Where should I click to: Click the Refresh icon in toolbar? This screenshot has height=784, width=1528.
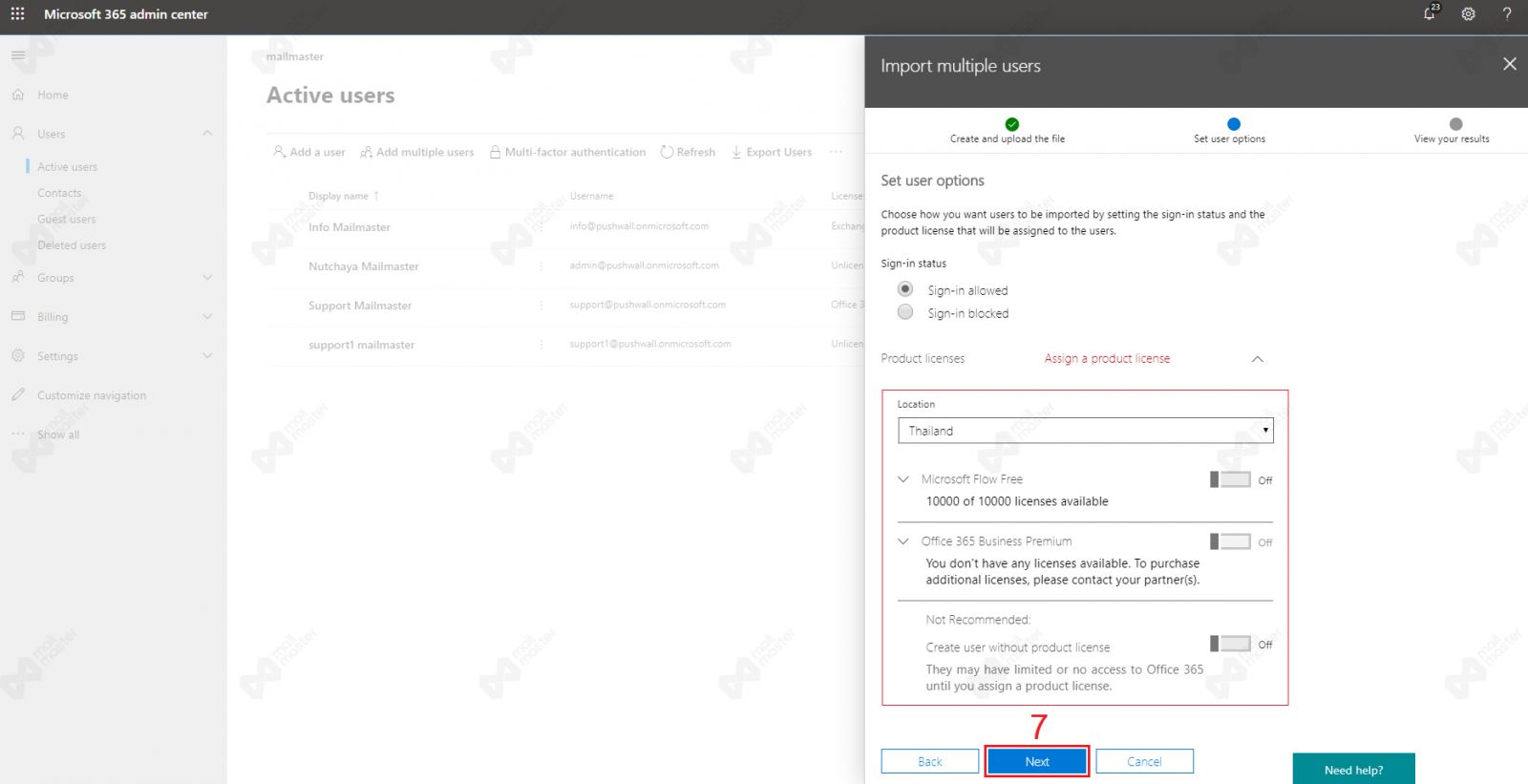pyautogui.click(x=667, y=152)
